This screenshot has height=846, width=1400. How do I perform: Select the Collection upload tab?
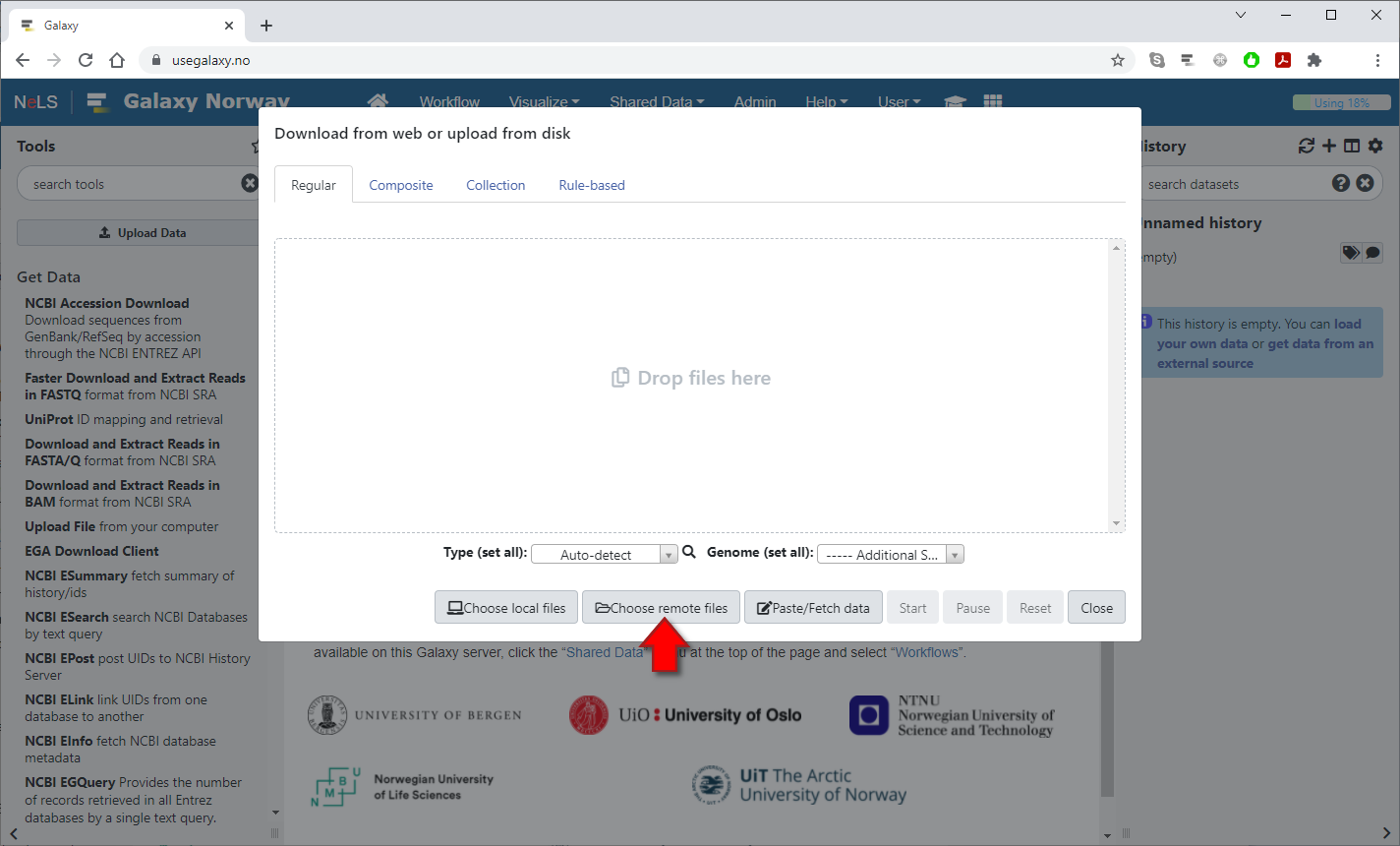click(x=496, y=185)
